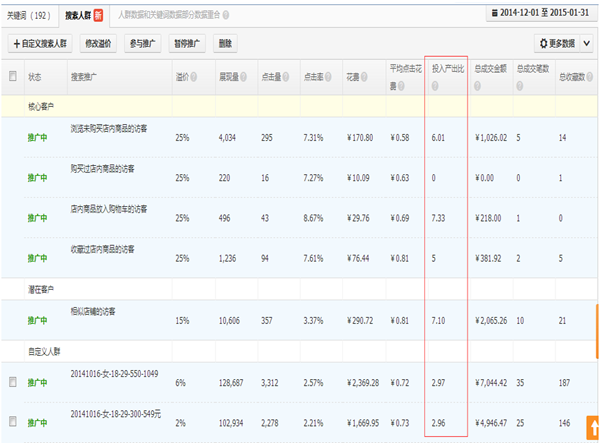Click the 搜索推广 column header
This screenshot has width=600, height=445.
83,77
